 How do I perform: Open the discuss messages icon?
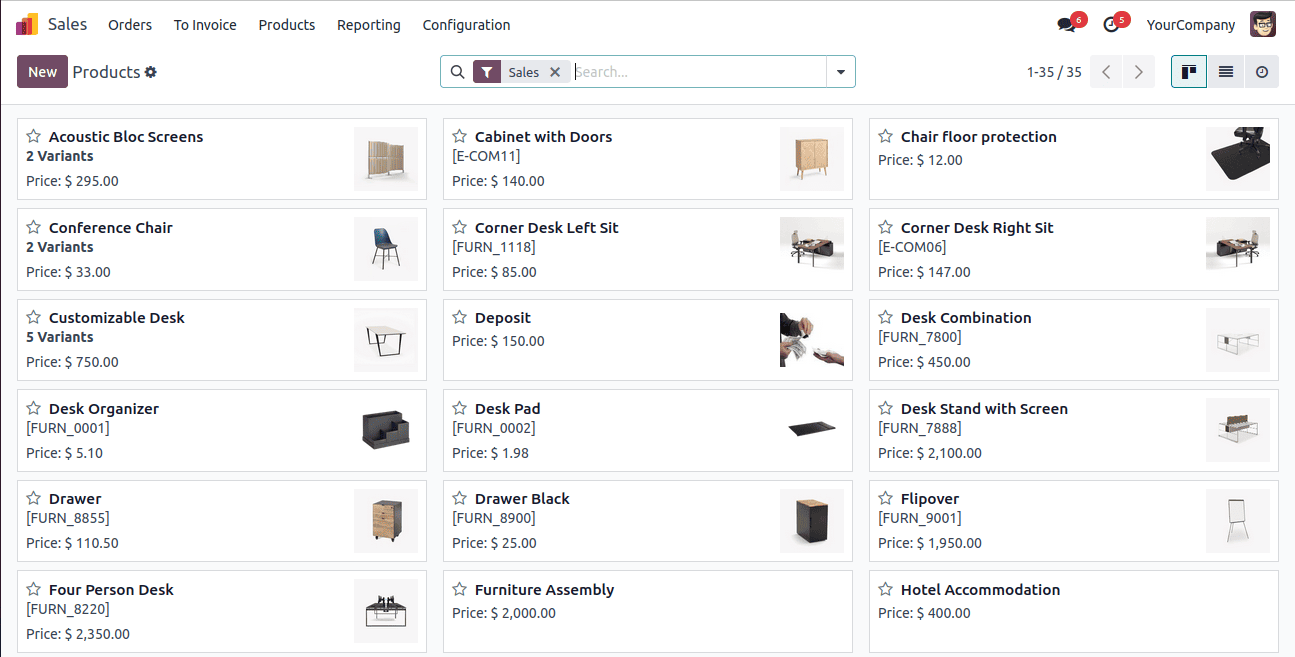(1066, 25)
